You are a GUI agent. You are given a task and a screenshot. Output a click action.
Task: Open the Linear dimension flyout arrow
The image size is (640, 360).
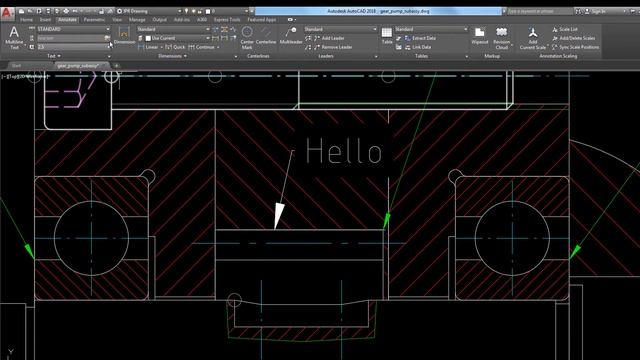tap(162, 47)
